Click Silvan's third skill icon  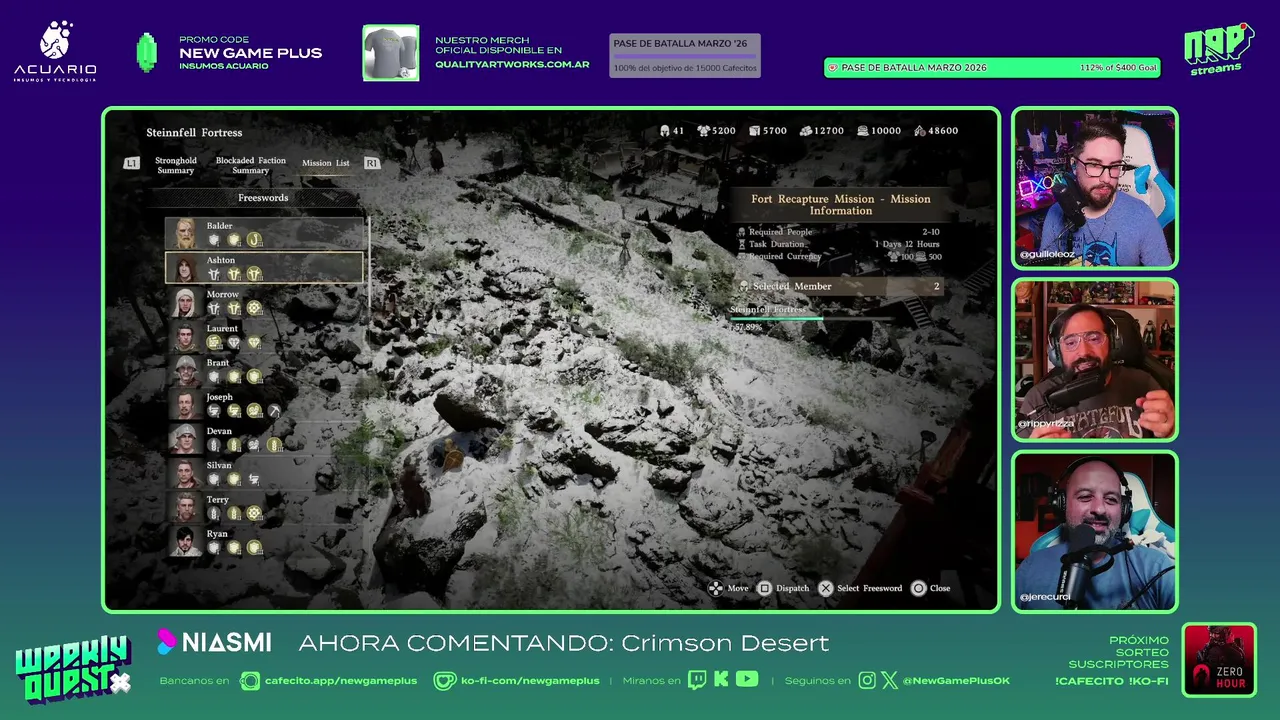[254, 480]
